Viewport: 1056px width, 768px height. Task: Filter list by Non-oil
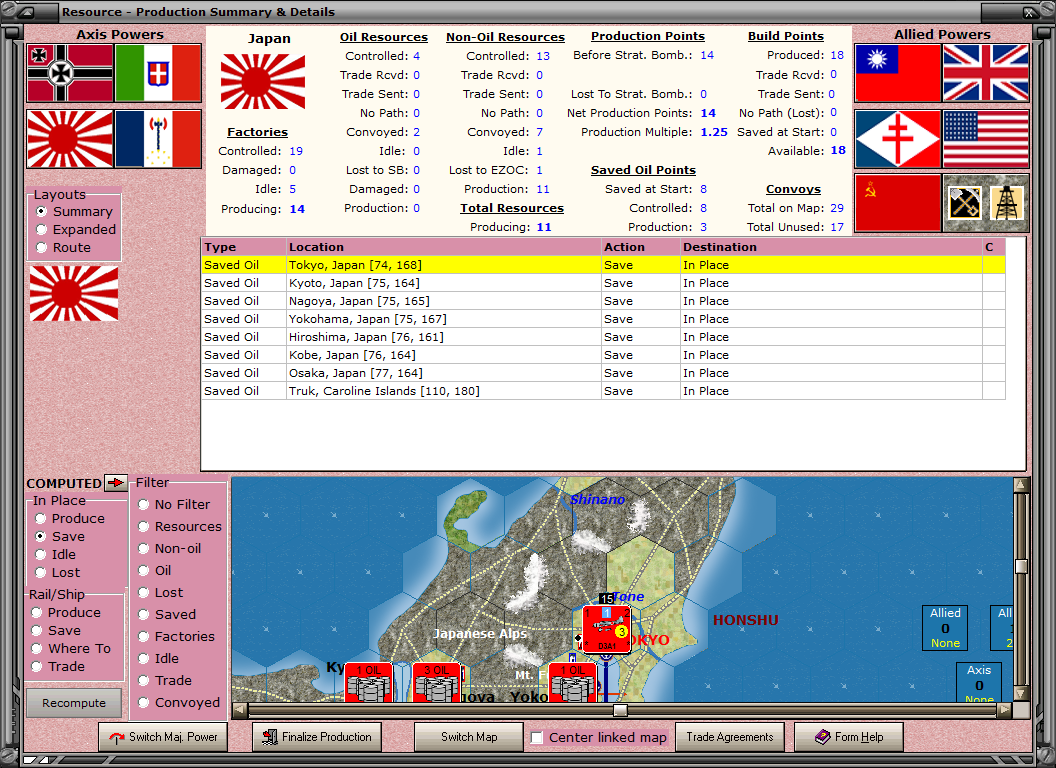click(170, 549)
